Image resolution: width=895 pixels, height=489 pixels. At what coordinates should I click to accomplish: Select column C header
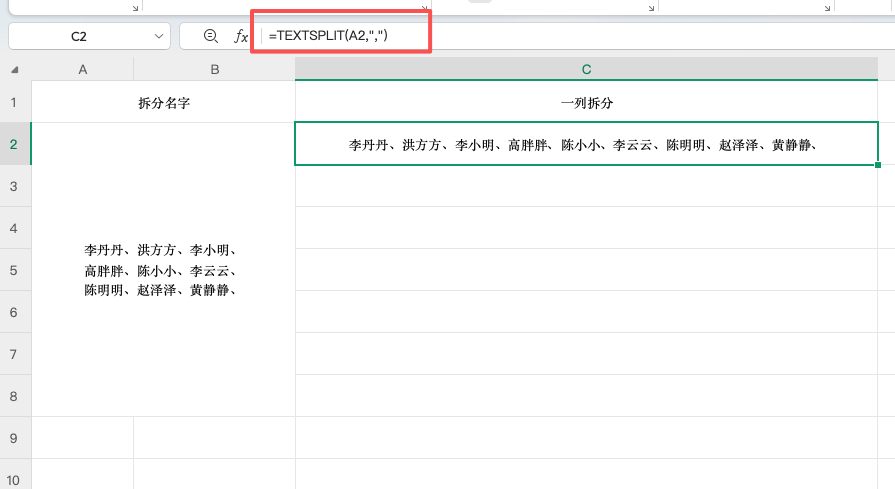click(x=586, y=69)
